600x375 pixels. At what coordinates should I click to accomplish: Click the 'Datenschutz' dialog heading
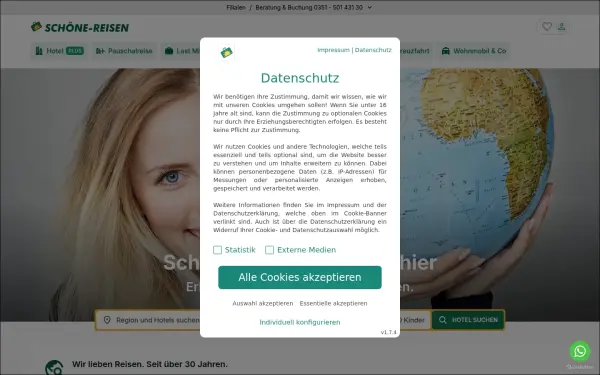click(x=300, y=78)
